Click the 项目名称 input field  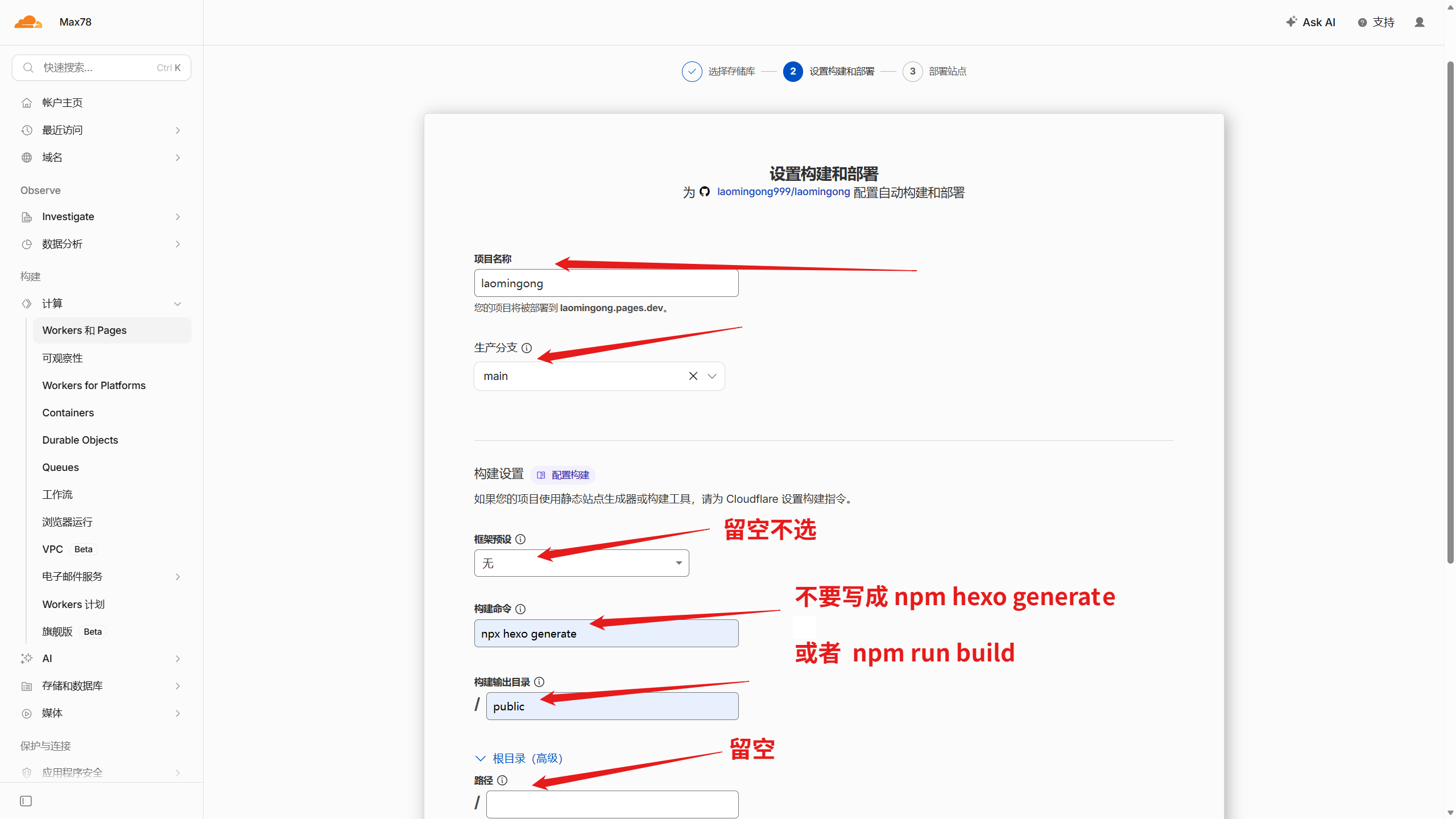click(606, 283)
